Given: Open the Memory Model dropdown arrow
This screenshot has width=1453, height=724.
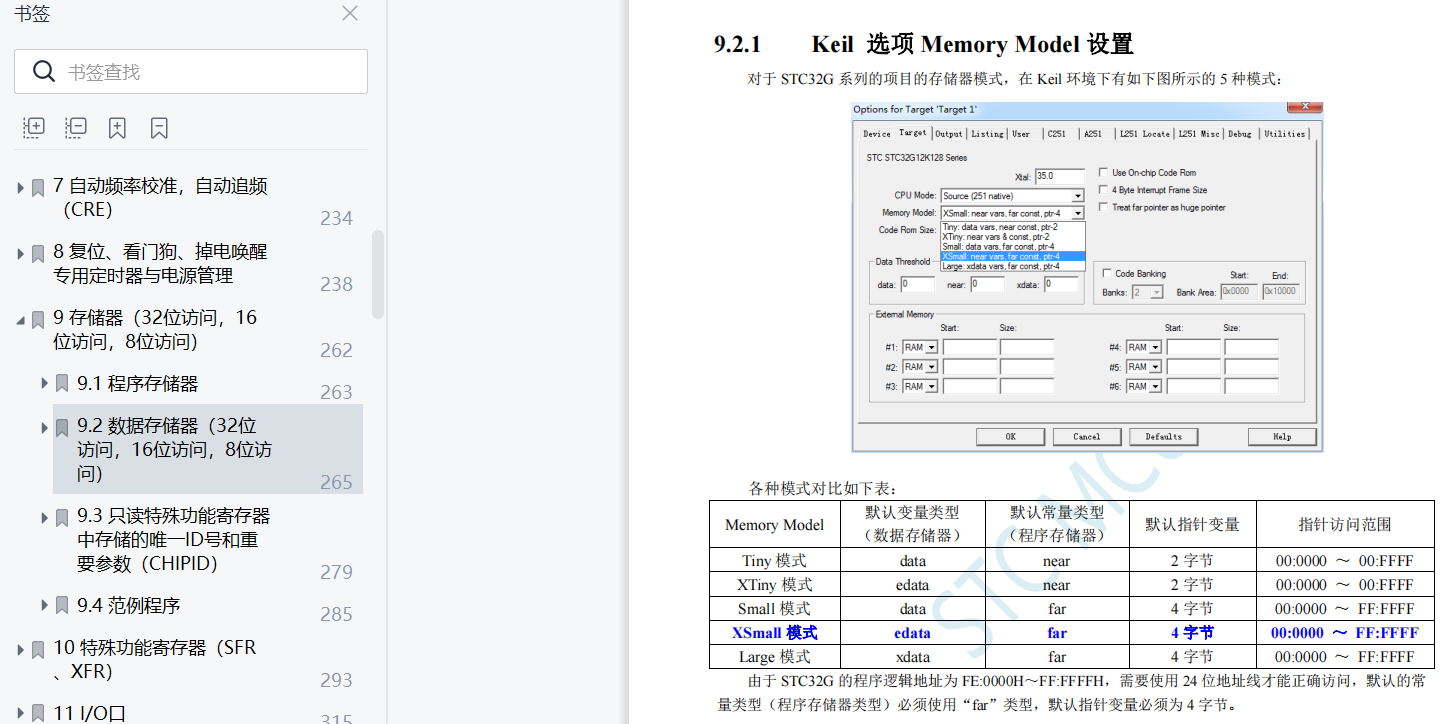Looking at the screenshot, I should [x=1078, y=213].
